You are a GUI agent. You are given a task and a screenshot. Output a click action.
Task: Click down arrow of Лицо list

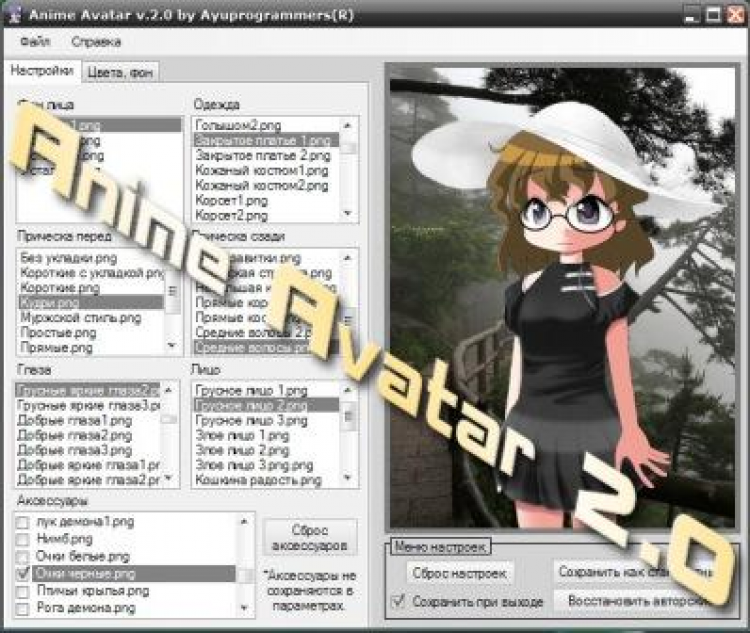point(348,478)
